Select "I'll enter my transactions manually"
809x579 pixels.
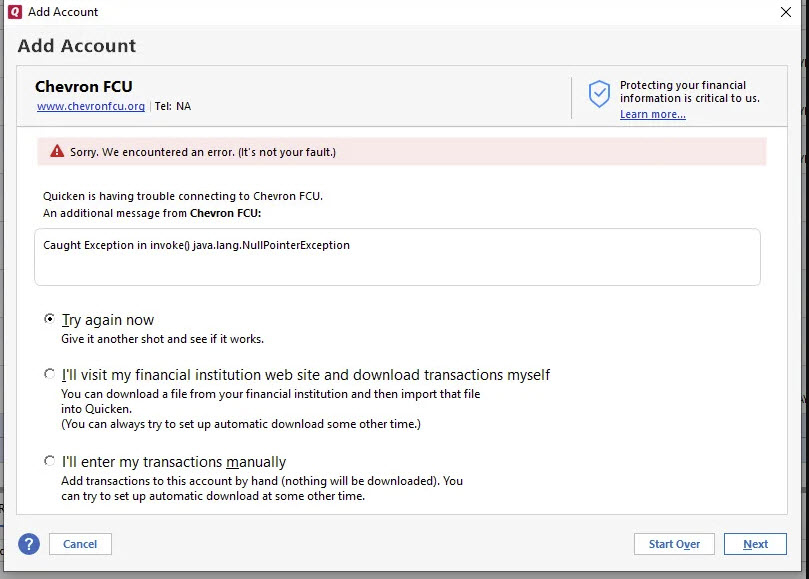pyautogui.click(x=49, y=460)
